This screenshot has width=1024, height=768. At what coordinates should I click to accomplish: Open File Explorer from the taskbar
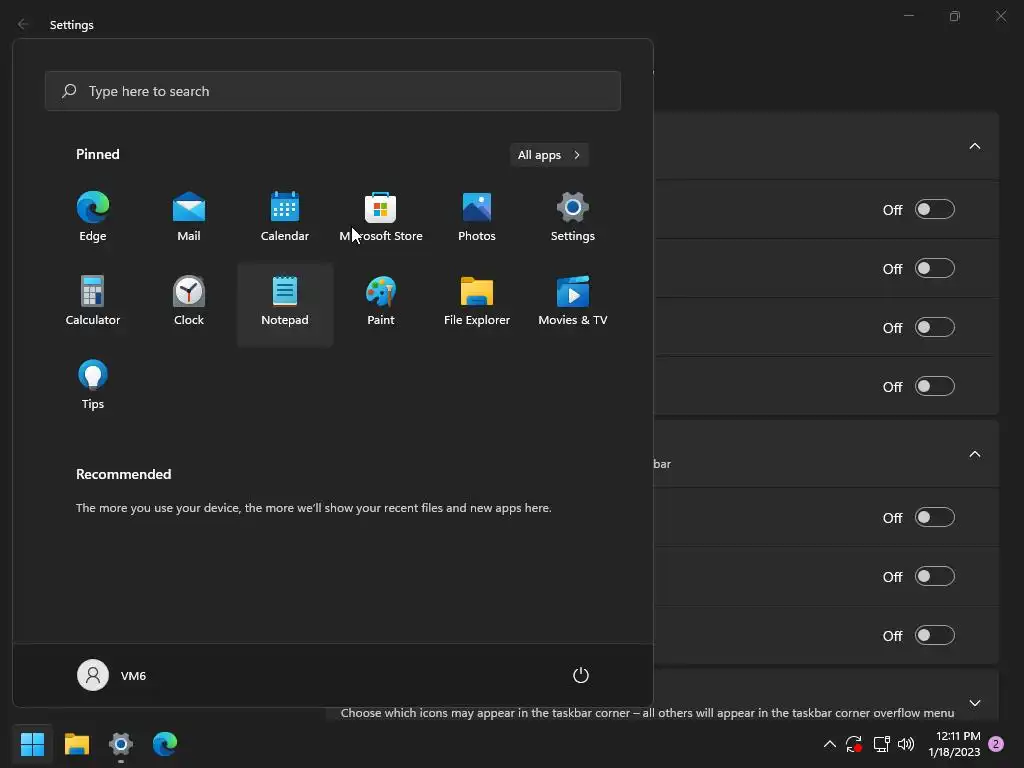click(x=76, y=744)
